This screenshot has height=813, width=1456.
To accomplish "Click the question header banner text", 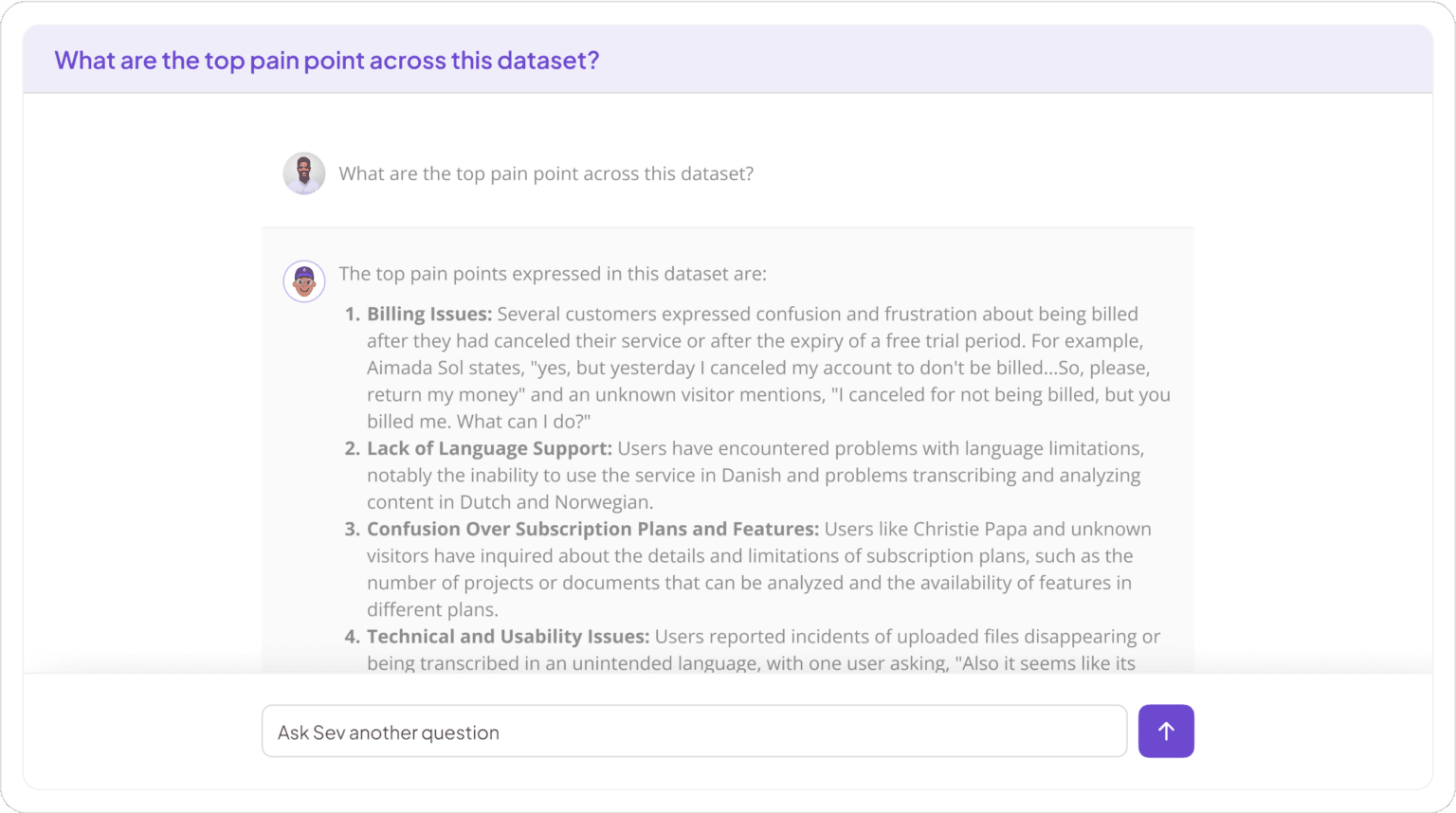I will tap(327, 60).
